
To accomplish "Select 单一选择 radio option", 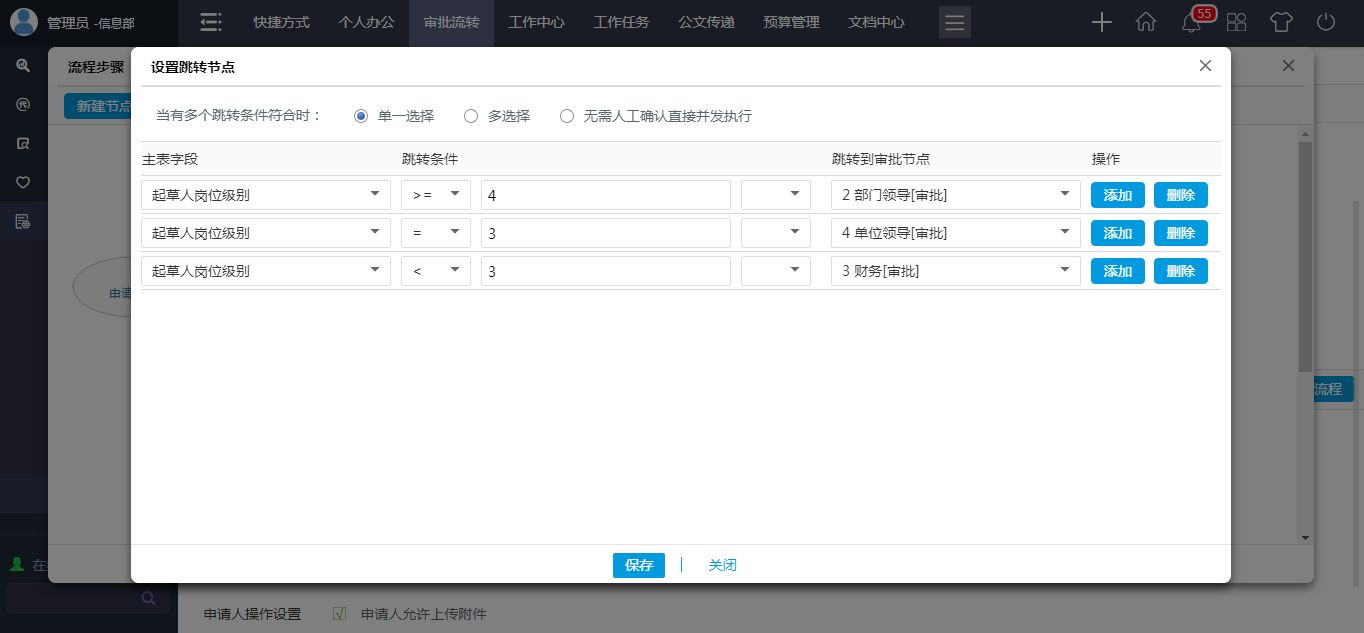I will pyautogui.click(x=361, y=116).
